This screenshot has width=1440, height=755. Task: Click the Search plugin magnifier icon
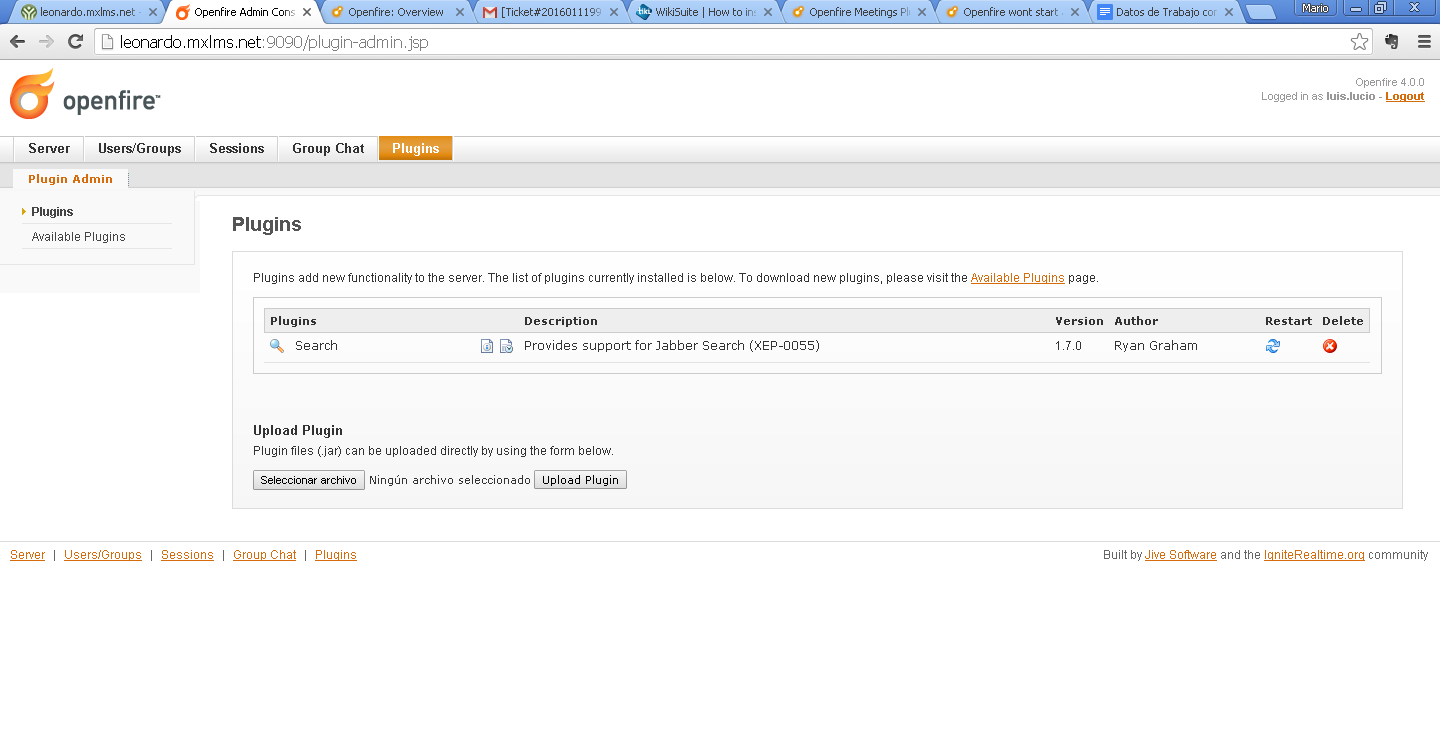[x=277, y=346]
